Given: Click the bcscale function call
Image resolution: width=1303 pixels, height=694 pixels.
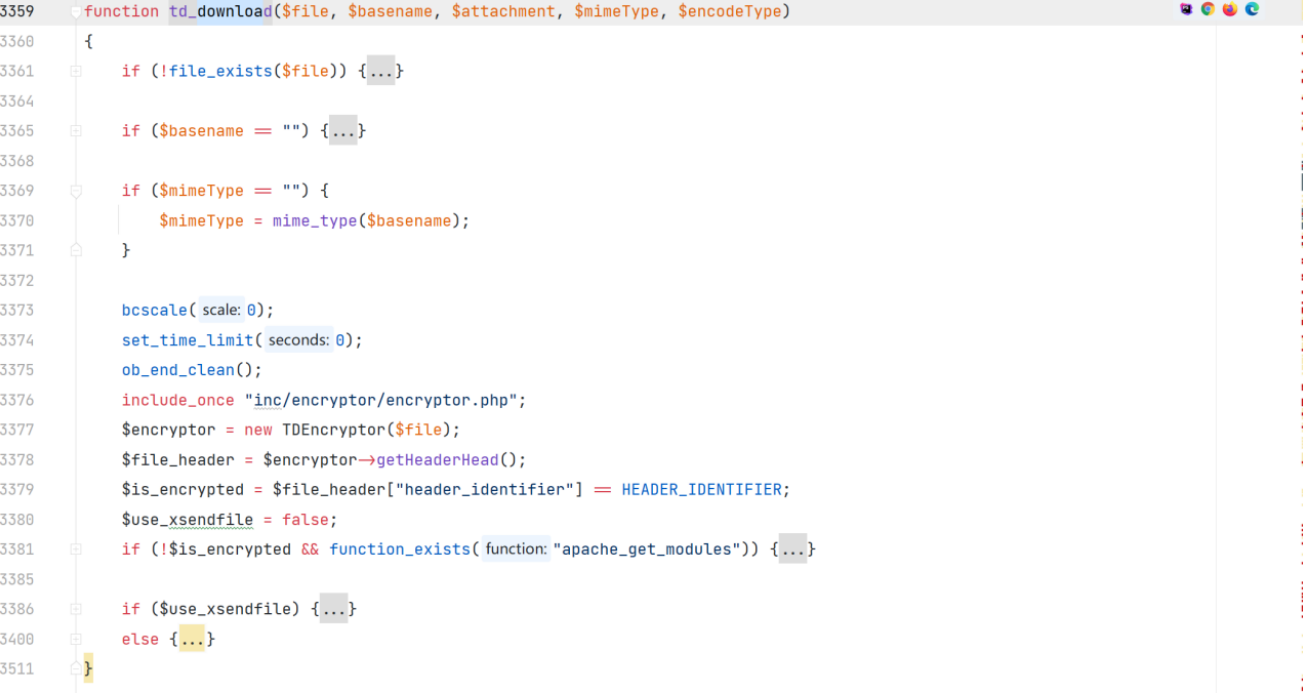Looking at the screenshot, I should pos(155,310).
